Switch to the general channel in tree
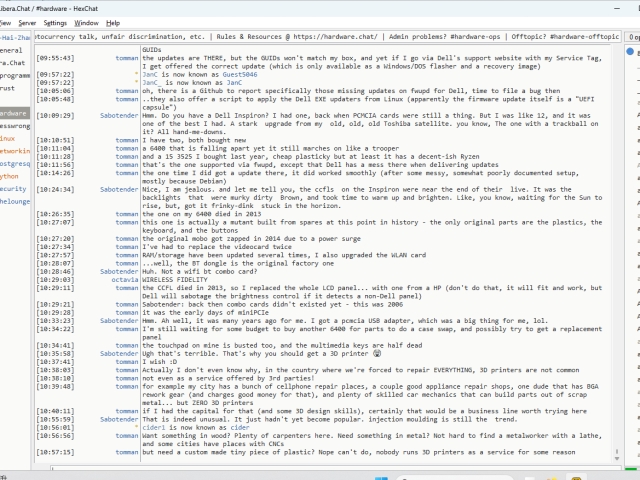 click(x=11, y=50)
